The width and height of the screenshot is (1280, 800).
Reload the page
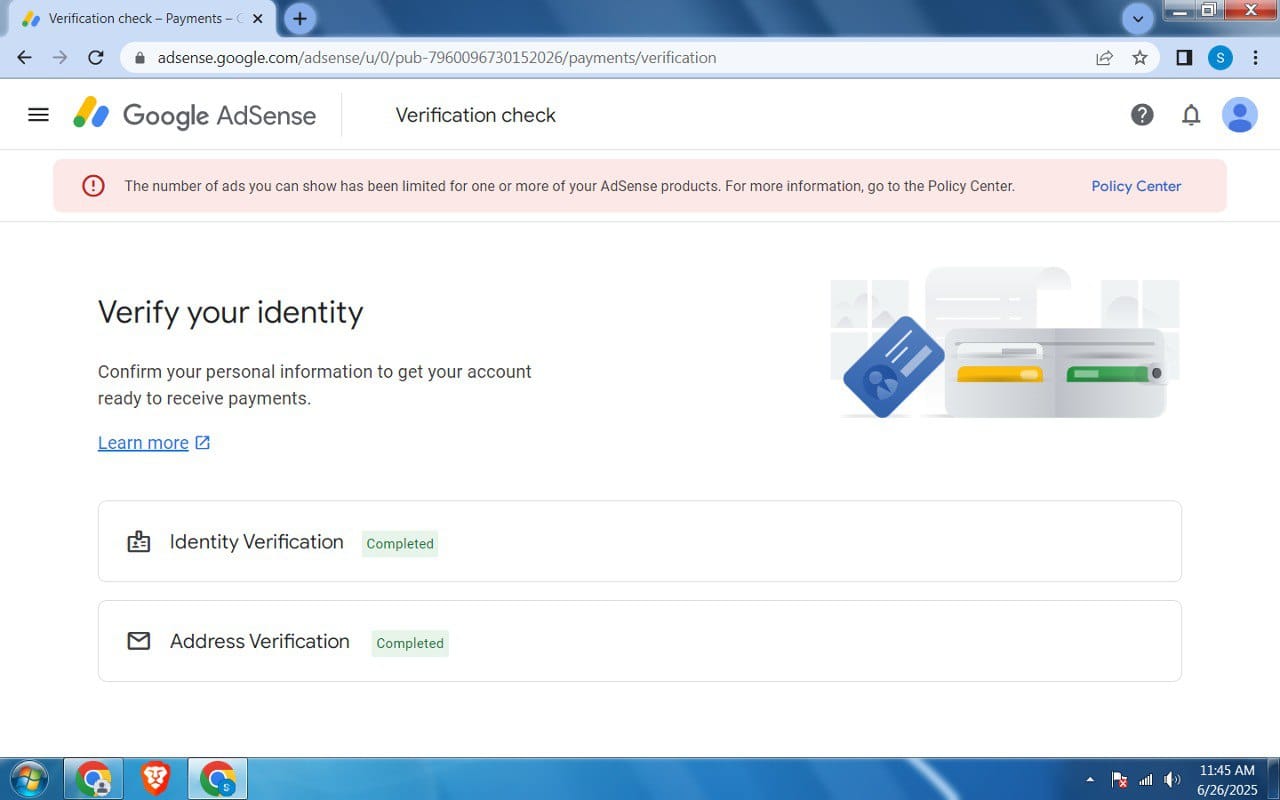coord(96,58)
